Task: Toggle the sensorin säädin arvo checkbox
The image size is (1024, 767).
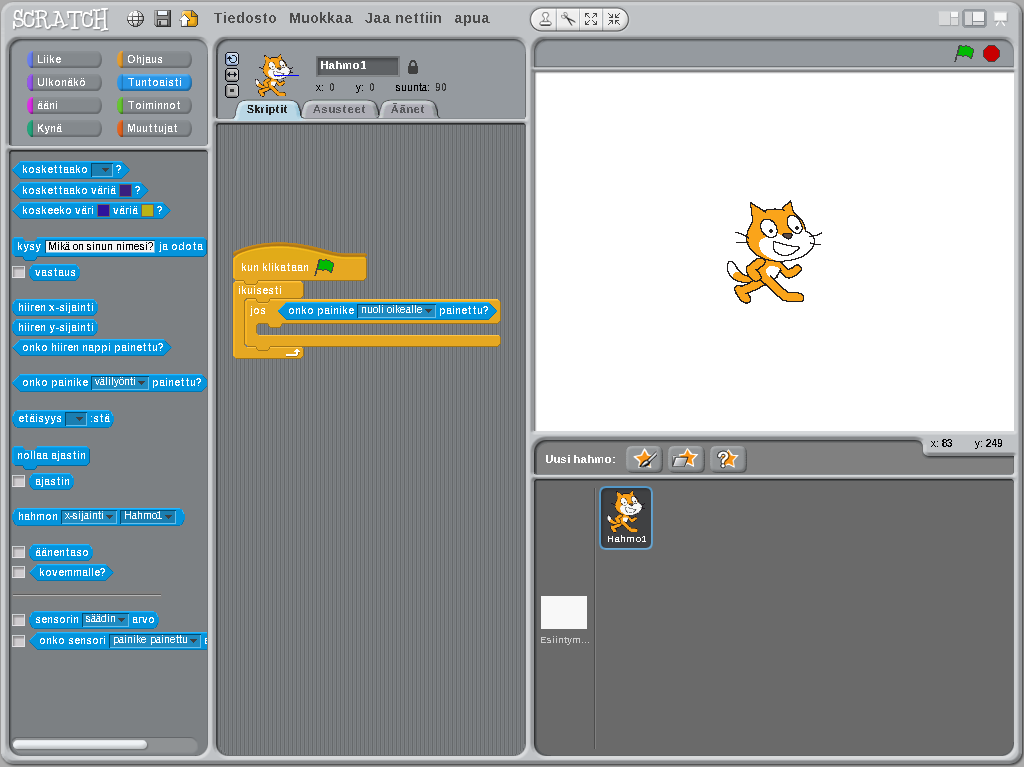Action: click(19, 619)
